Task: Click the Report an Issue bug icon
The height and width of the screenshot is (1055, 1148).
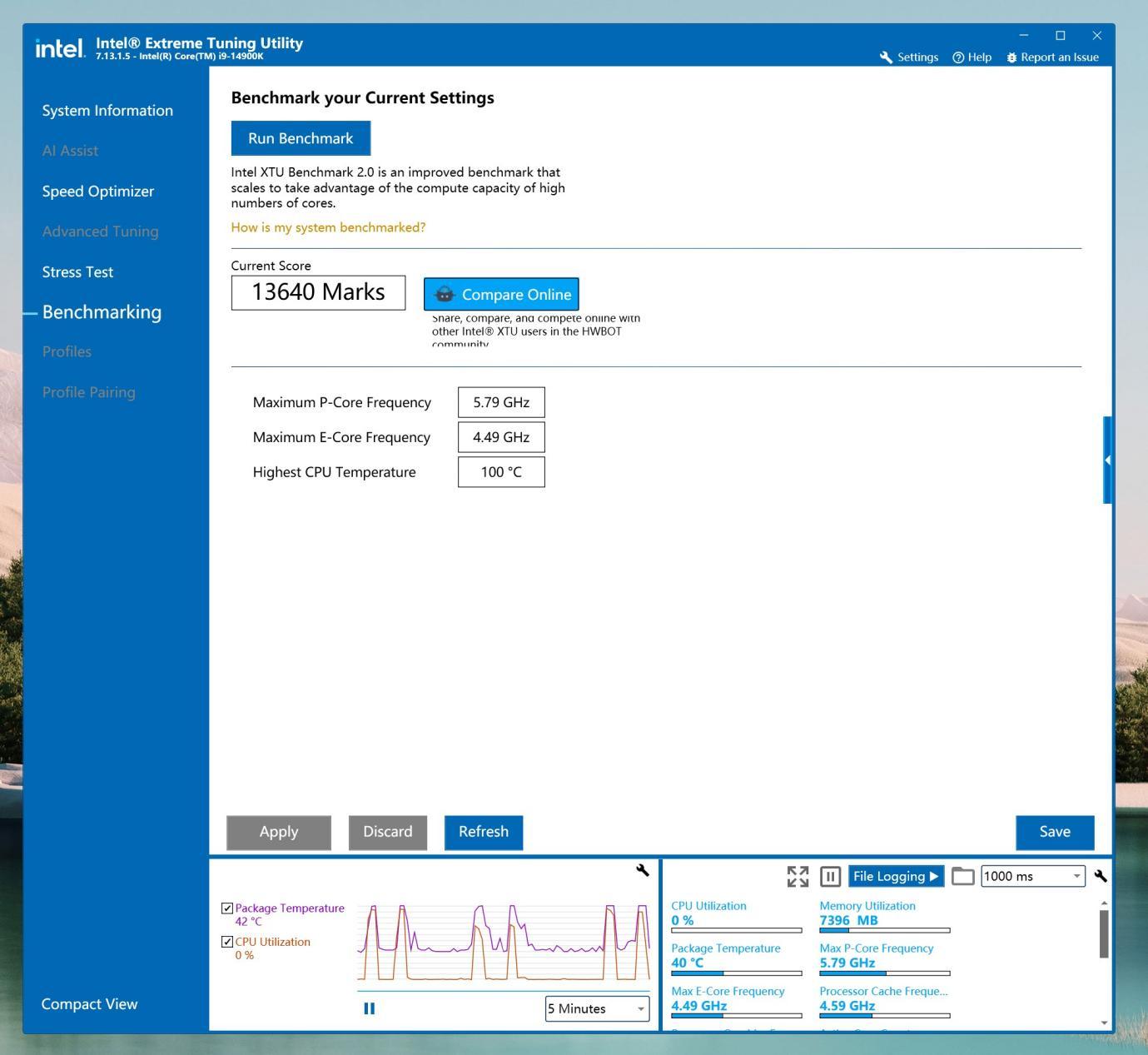Action: 1011,57
